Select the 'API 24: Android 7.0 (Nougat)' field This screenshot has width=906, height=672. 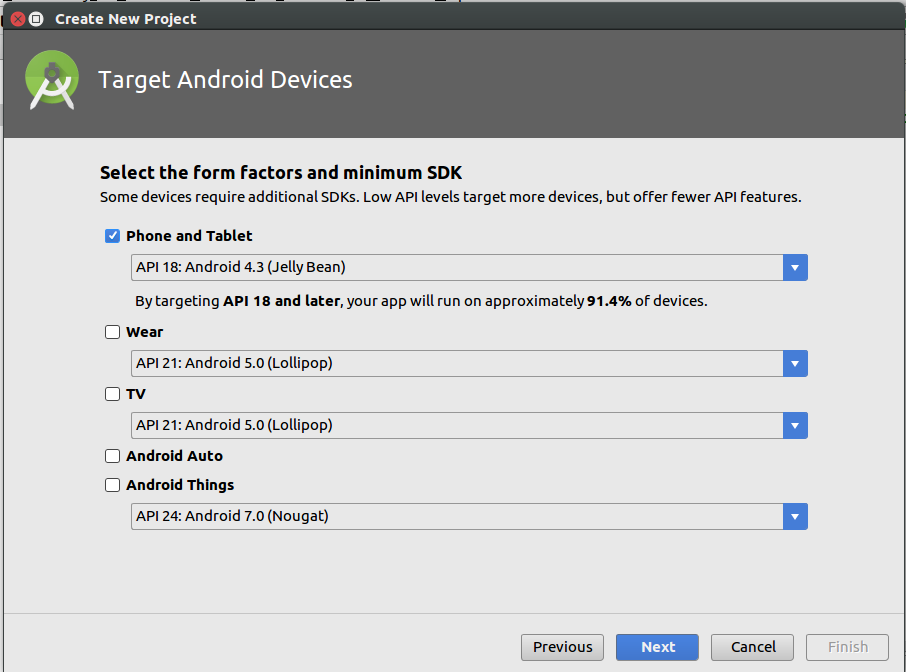click(x=469, y=517)
